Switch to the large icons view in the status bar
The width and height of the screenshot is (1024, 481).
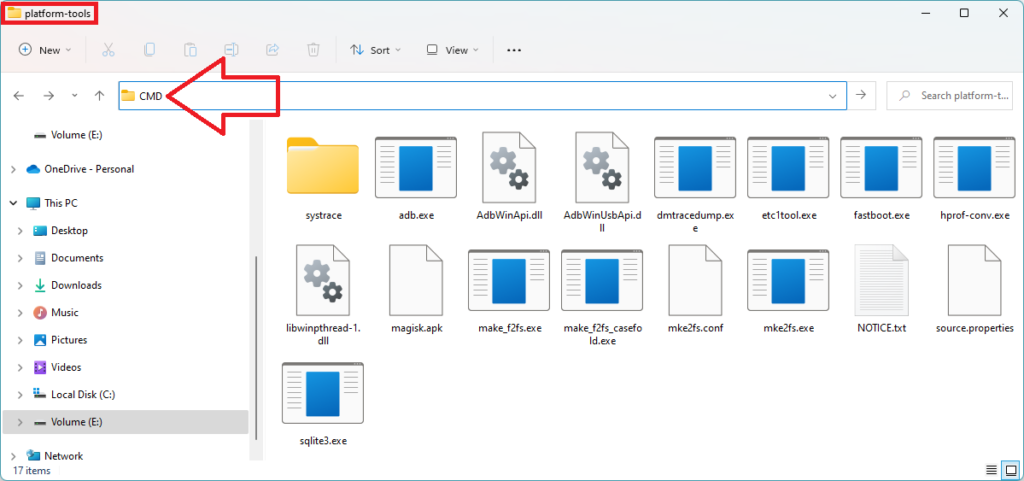coord(1009,469)
